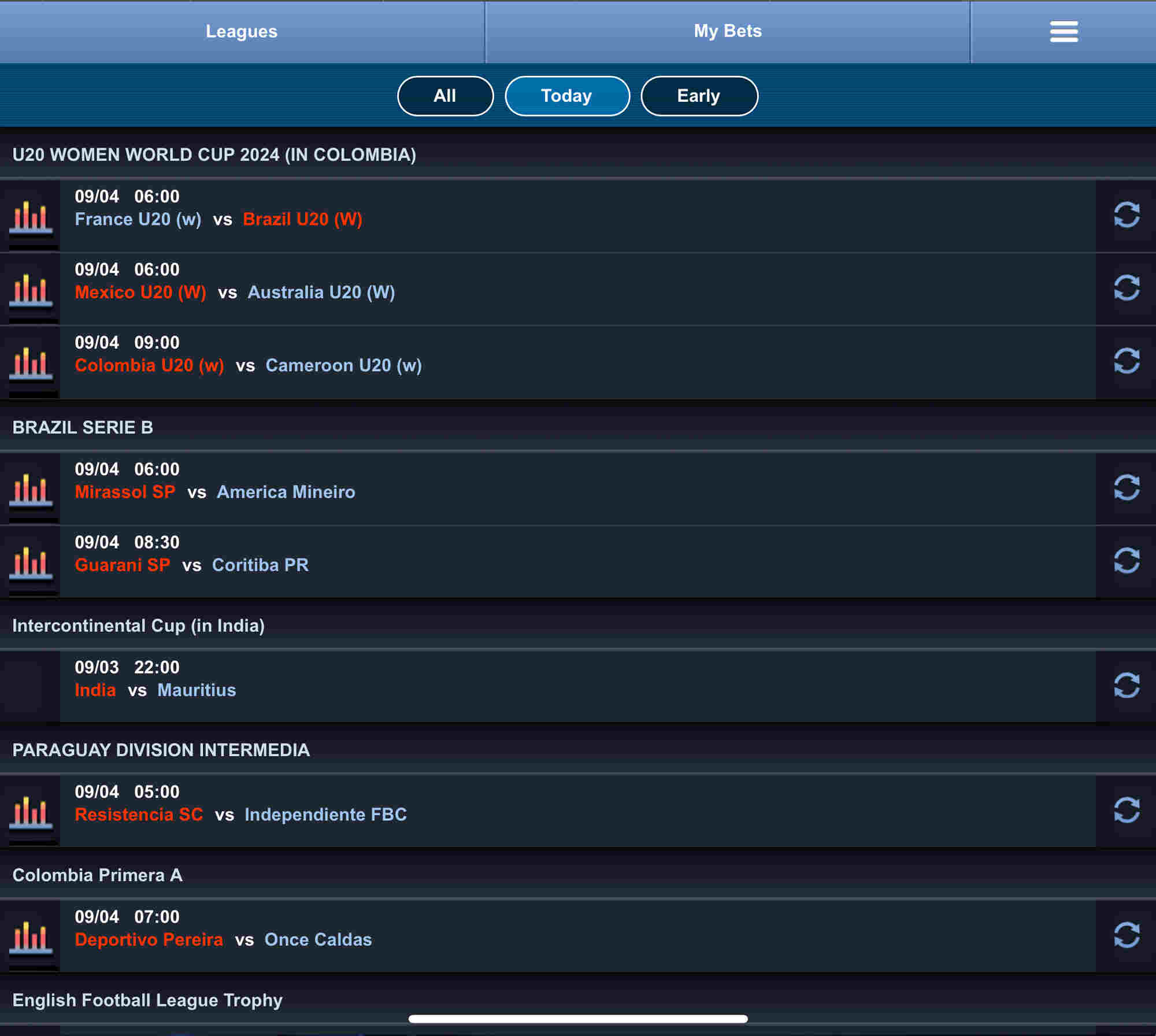Open the 09/03 22:00 India match time
Image resolution: width=1156 pixels, height=1036 pixels.
tap(127, 667)
